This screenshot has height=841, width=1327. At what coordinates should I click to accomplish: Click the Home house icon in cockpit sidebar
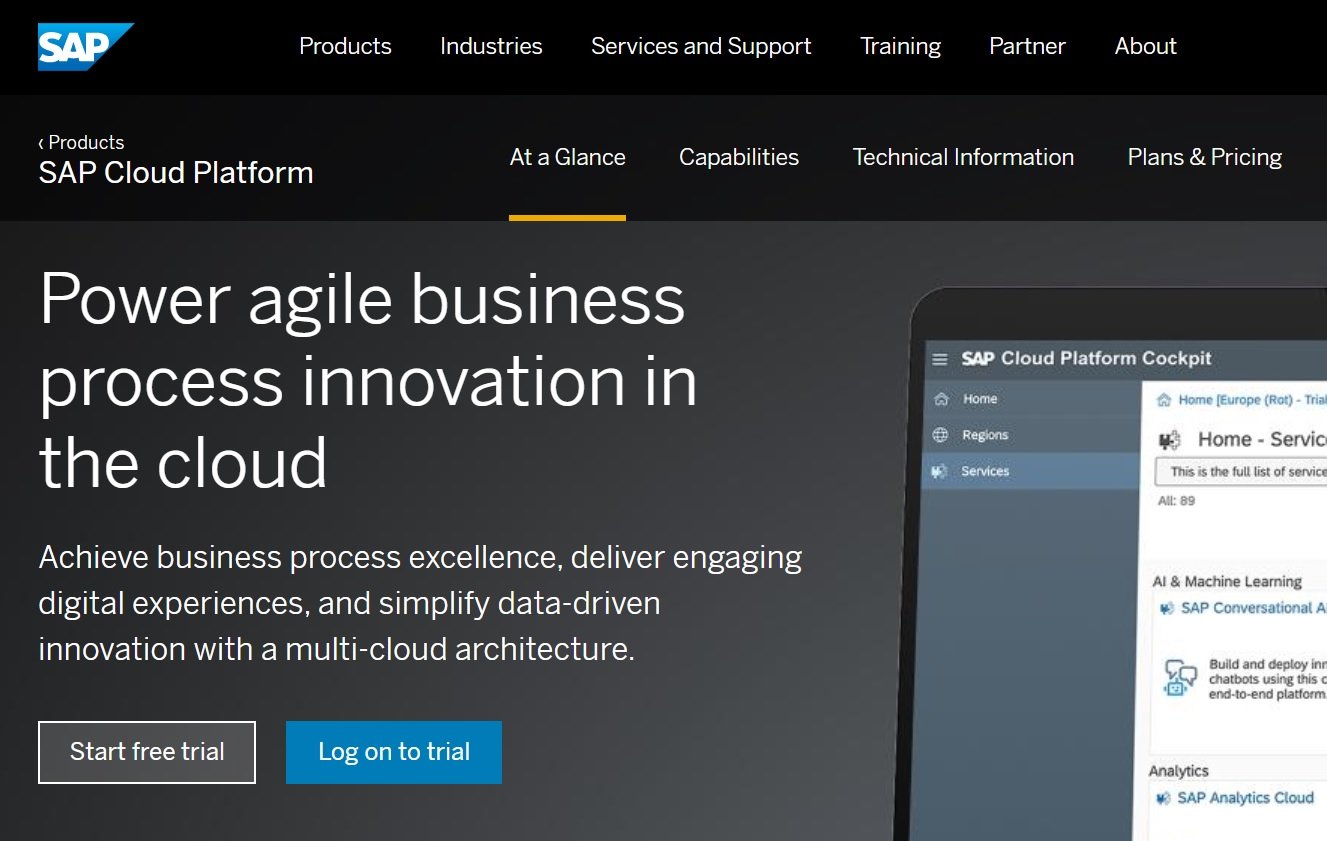click(x=940, y=399)
